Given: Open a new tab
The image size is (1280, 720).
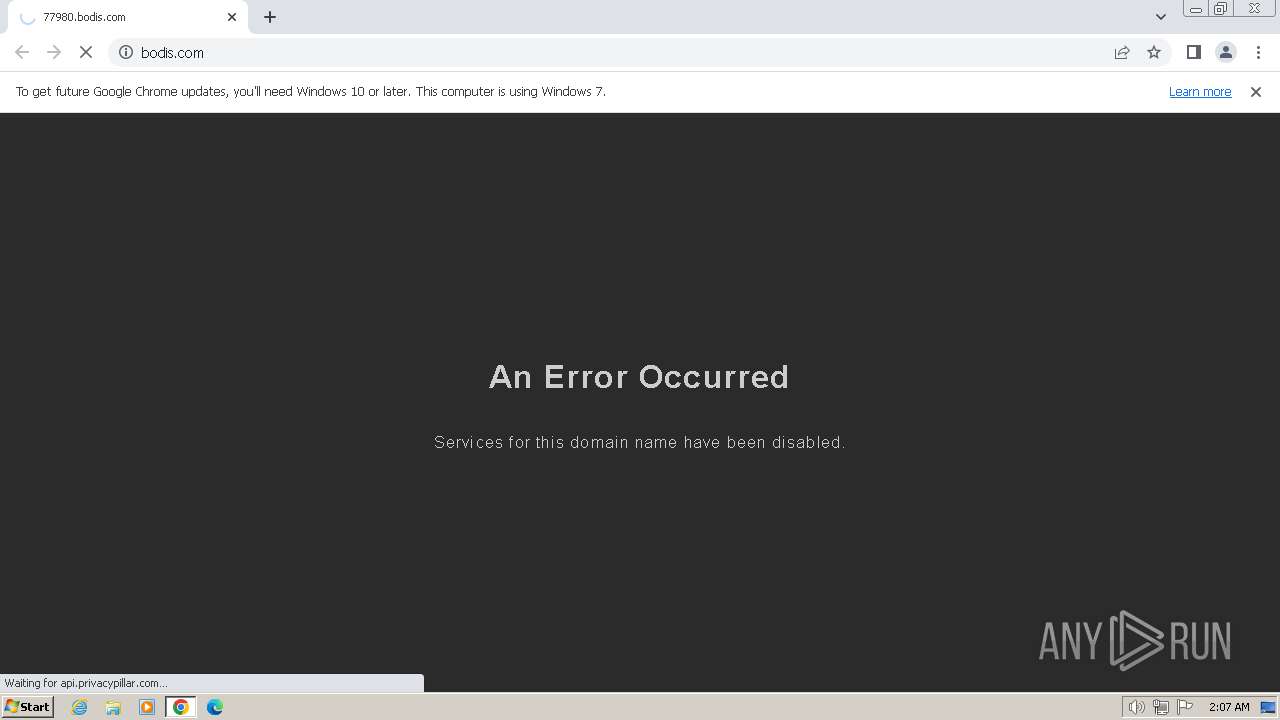Looking at the screenshot, I should tap(270, 17).
